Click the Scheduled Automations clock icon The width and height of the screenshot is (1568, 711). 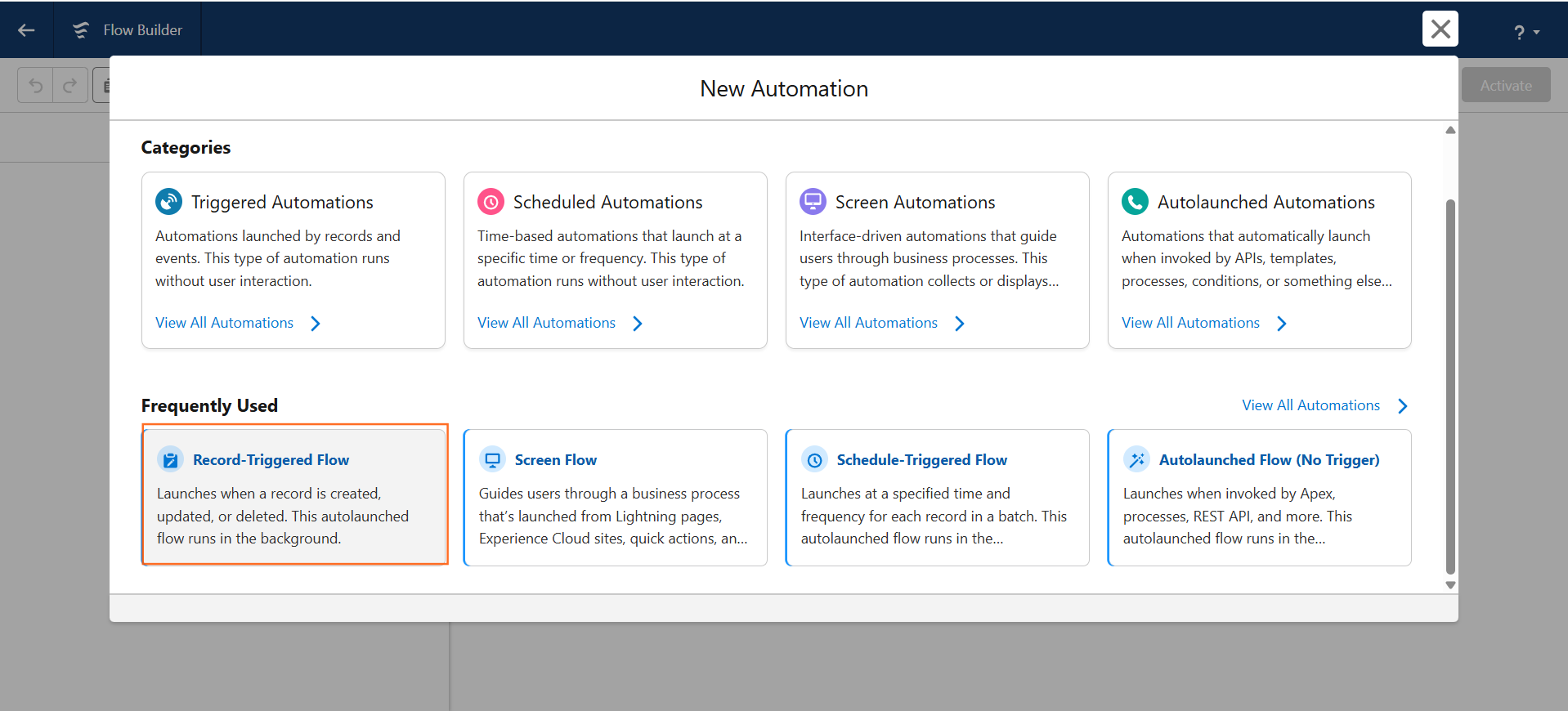491,202
